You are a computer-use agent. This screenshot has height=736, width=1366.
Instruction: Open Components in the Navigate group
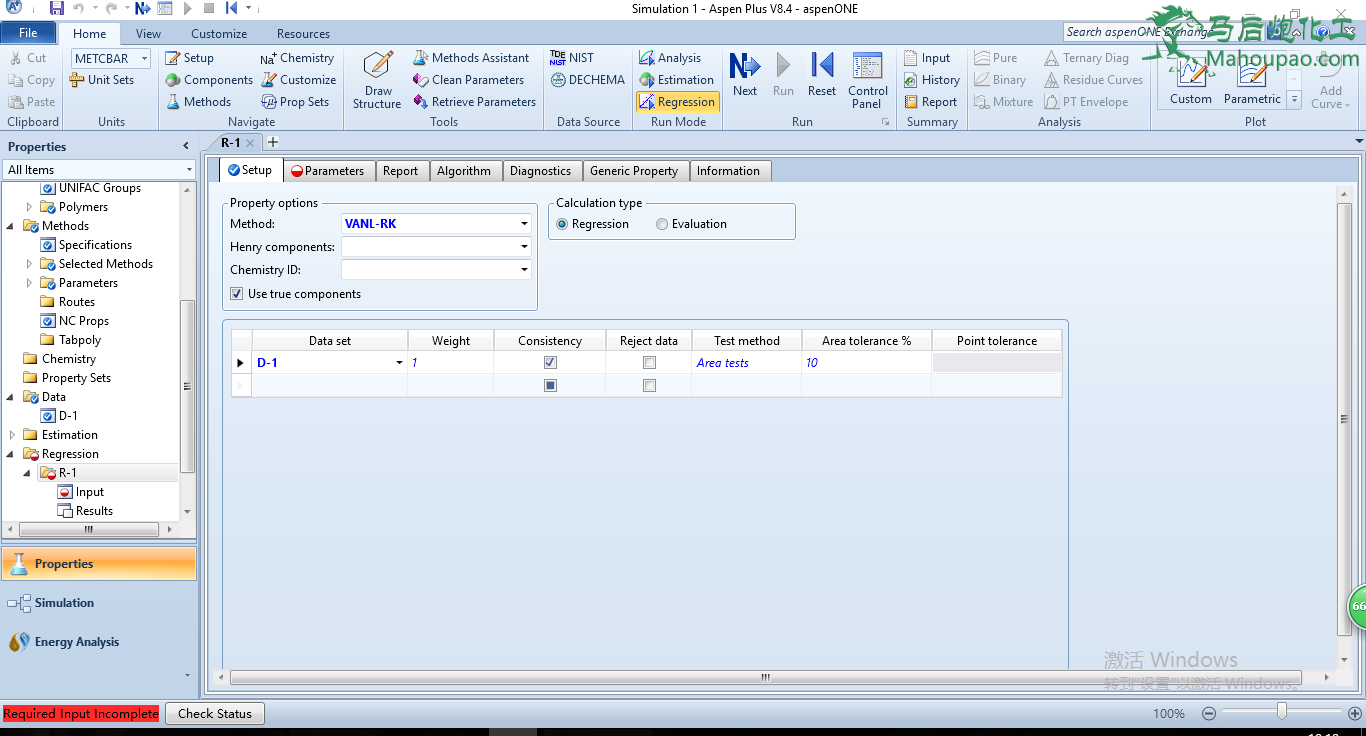tap(209, 80)
